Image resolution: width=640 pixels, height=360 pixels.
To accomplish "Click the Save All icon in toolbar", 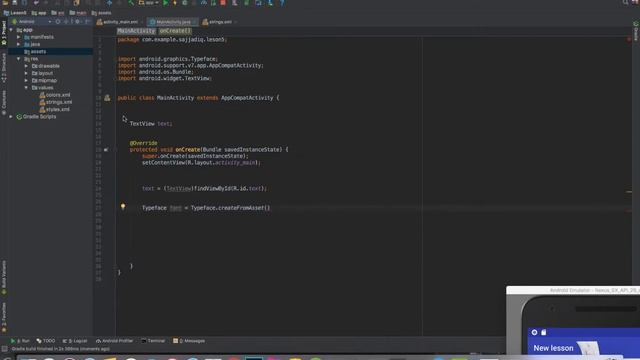I will click(x=15, y=3).
